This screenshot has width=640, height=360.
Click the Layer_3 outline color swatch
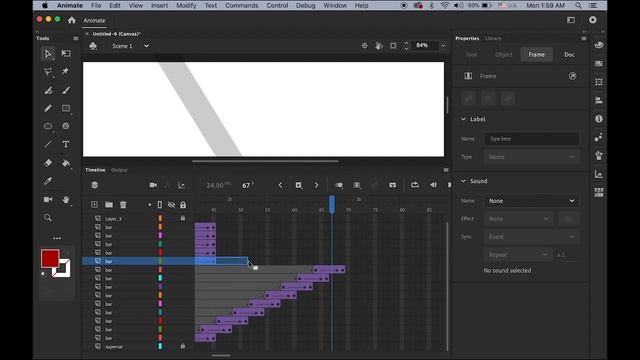(160, 218)
